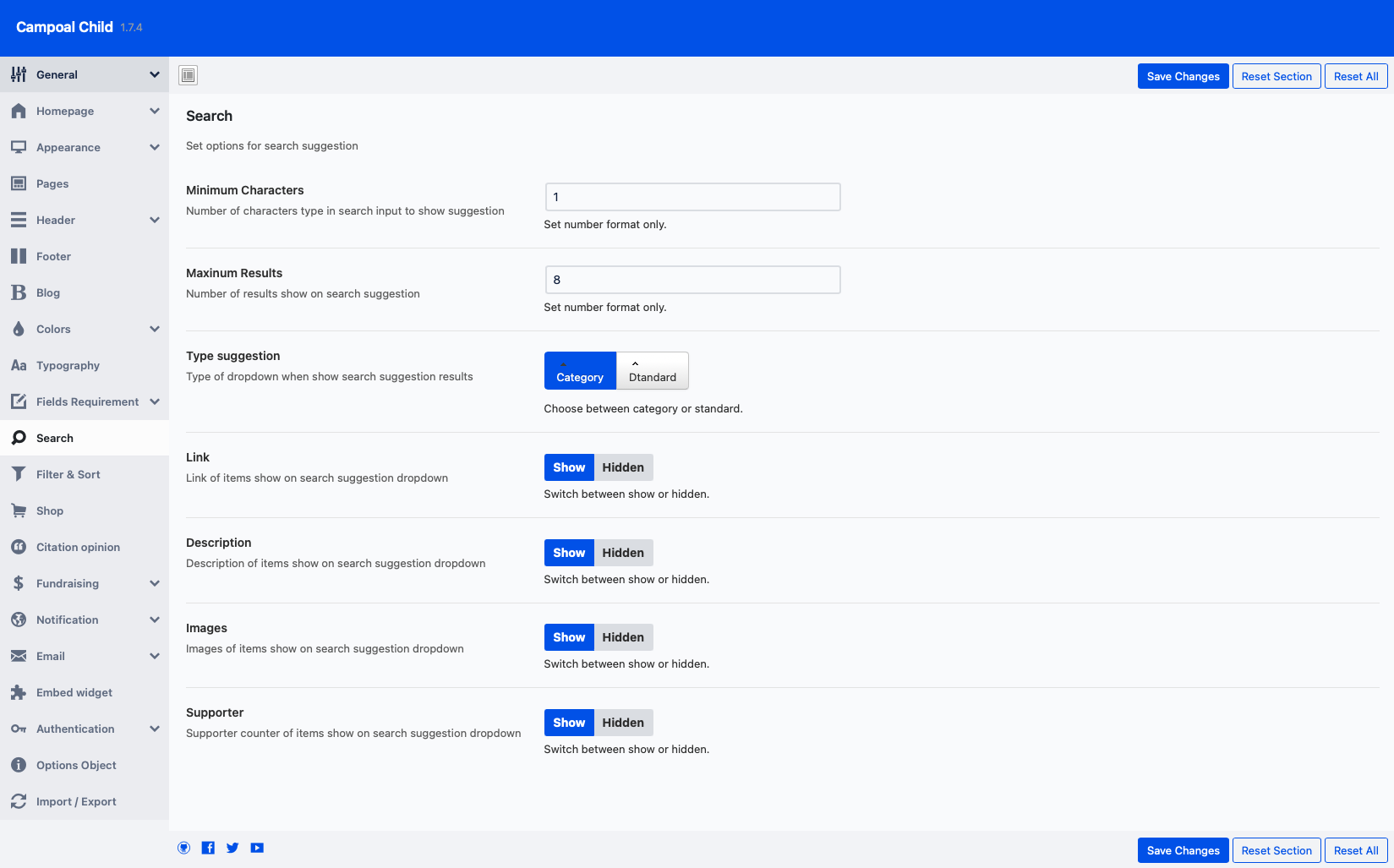The image size is (1394, 868).
Task: Click the Embed widget puzzle icon
Action: [x=19, y=692]
